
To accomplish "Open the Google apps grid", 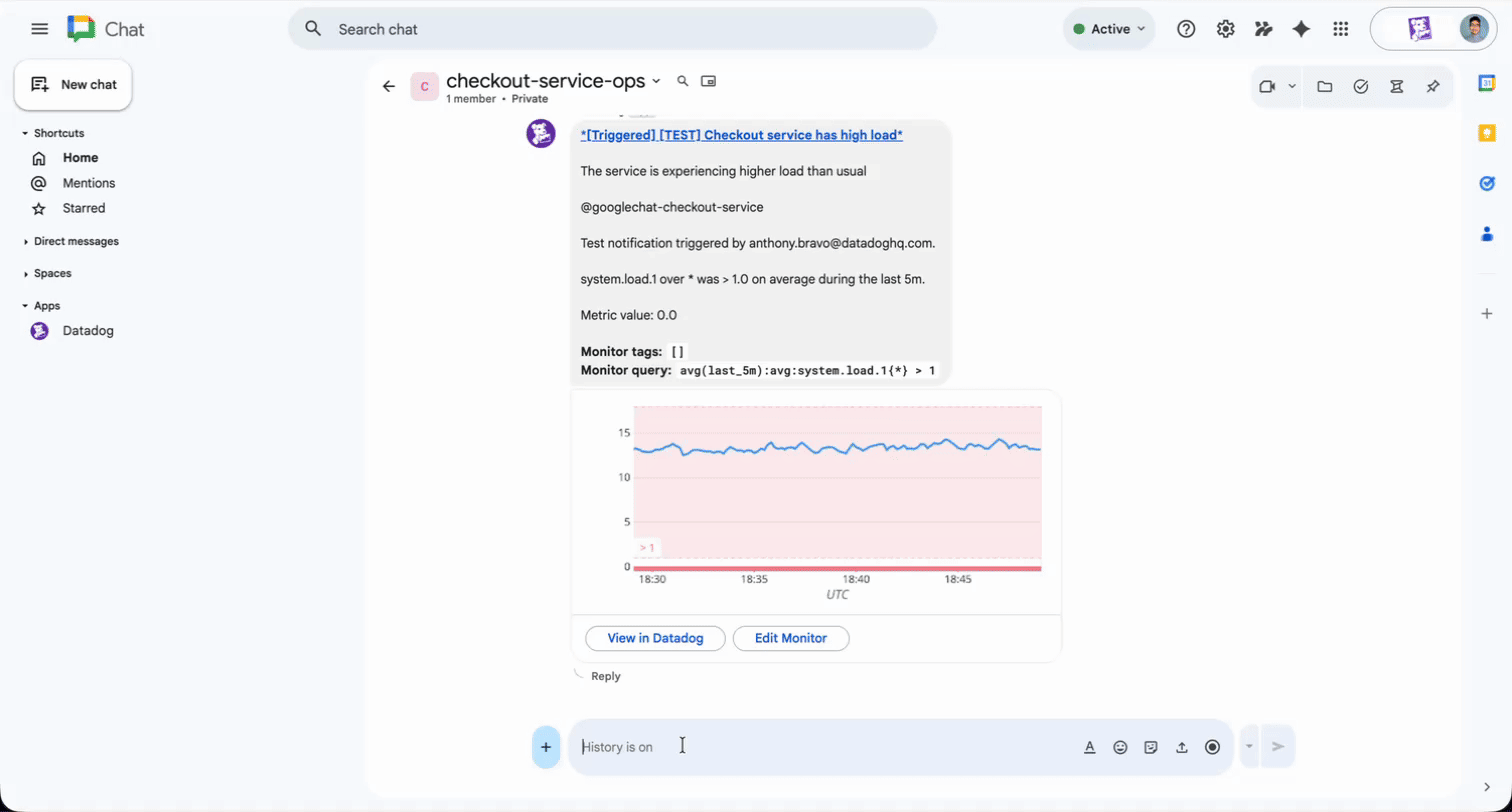I will (1341, 29).
